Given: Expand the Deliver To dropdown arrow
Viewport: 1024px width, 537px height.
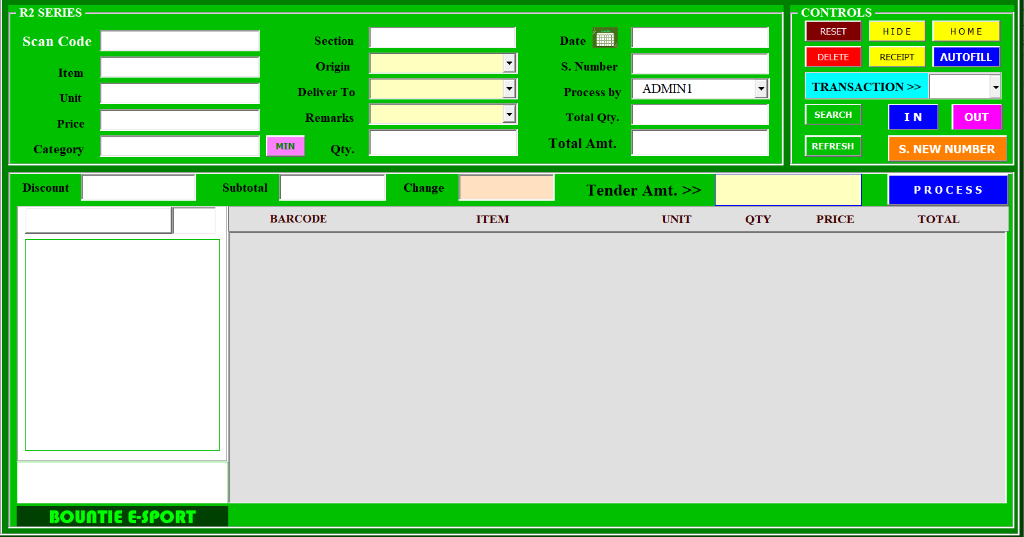Looking at the screenshot, I should point(509,89).
